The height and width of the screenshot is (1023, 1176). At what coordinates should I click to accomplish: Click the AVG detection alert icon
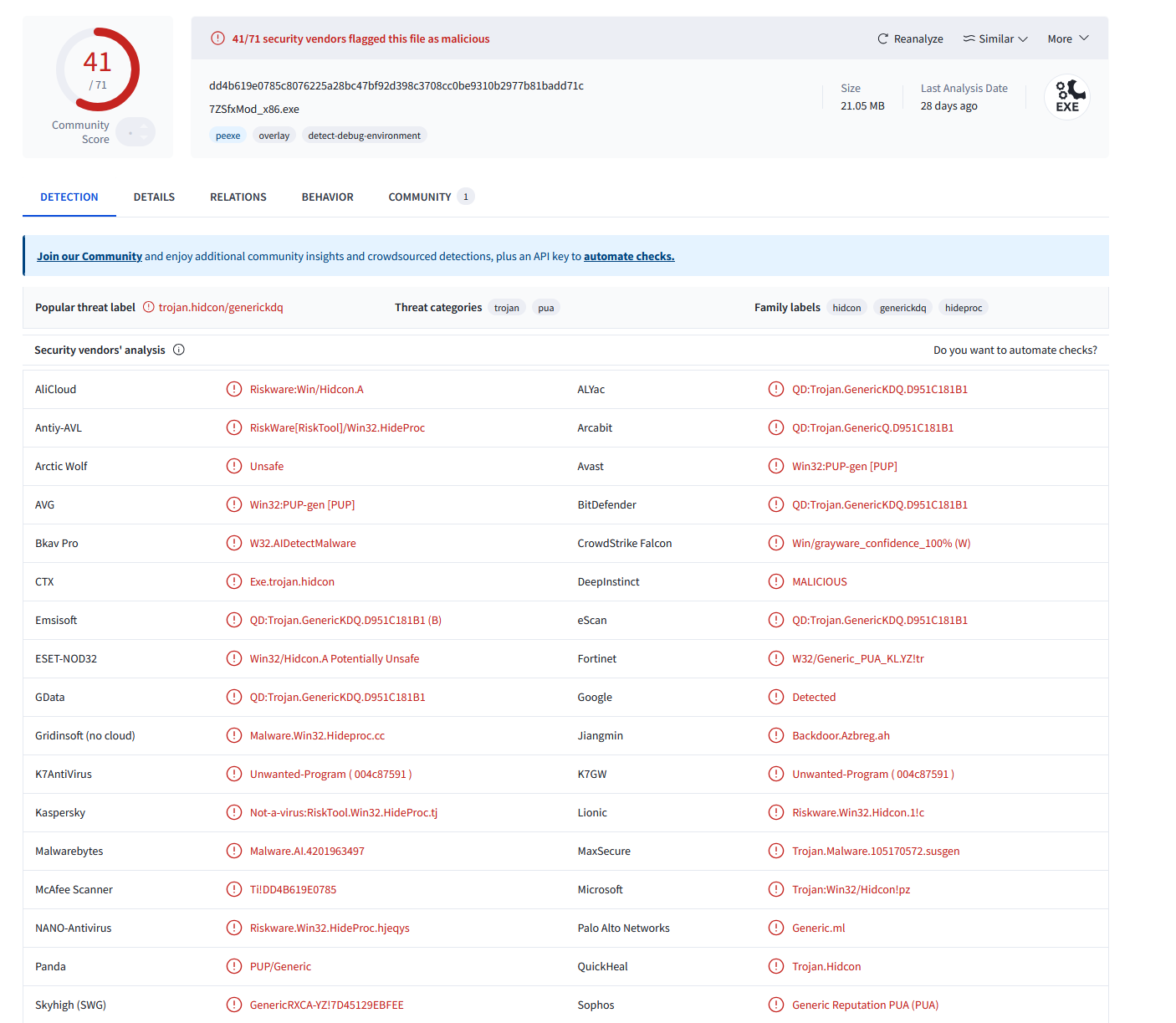click(x=234, y=504)
